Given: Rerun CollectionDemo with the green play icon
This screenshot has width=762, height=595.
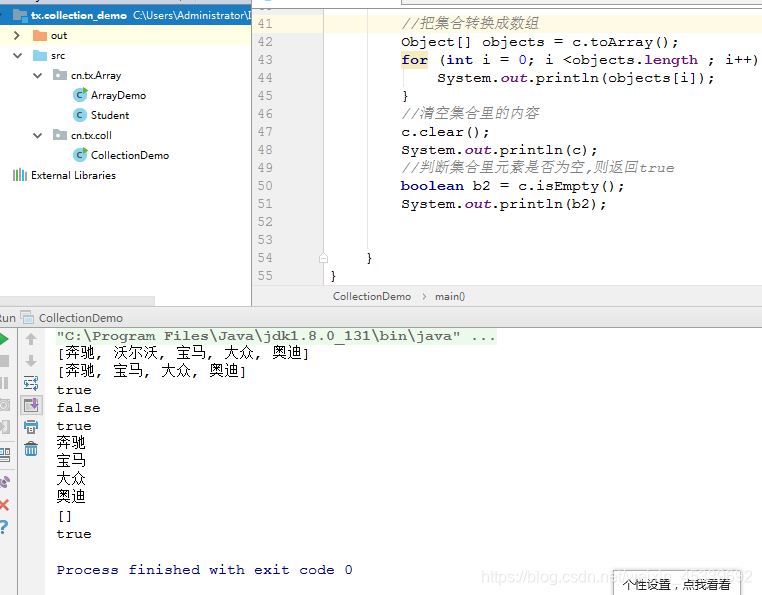Looking at the screenshot, I should pos(4,339).
